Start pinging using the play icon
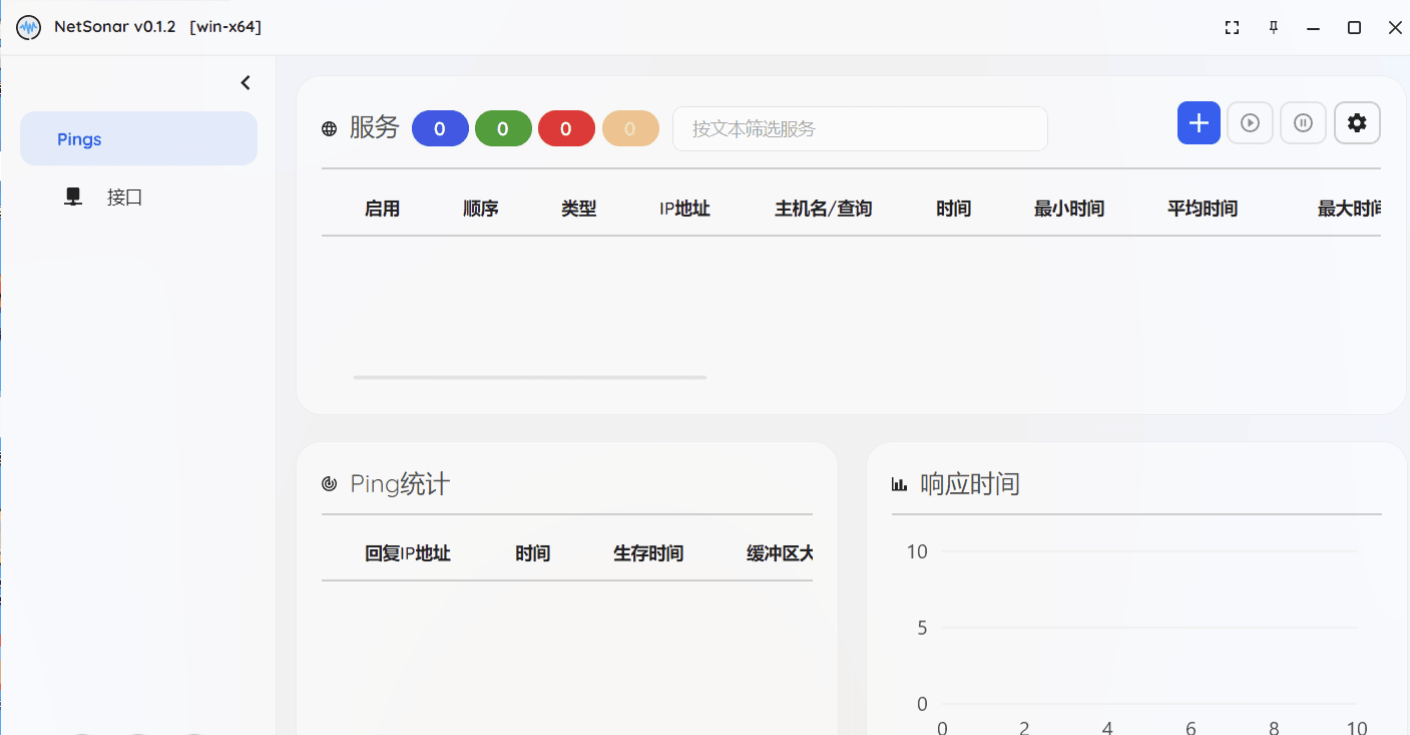The width and height of the screenshot is (1410, 735). coord(1250,122)
